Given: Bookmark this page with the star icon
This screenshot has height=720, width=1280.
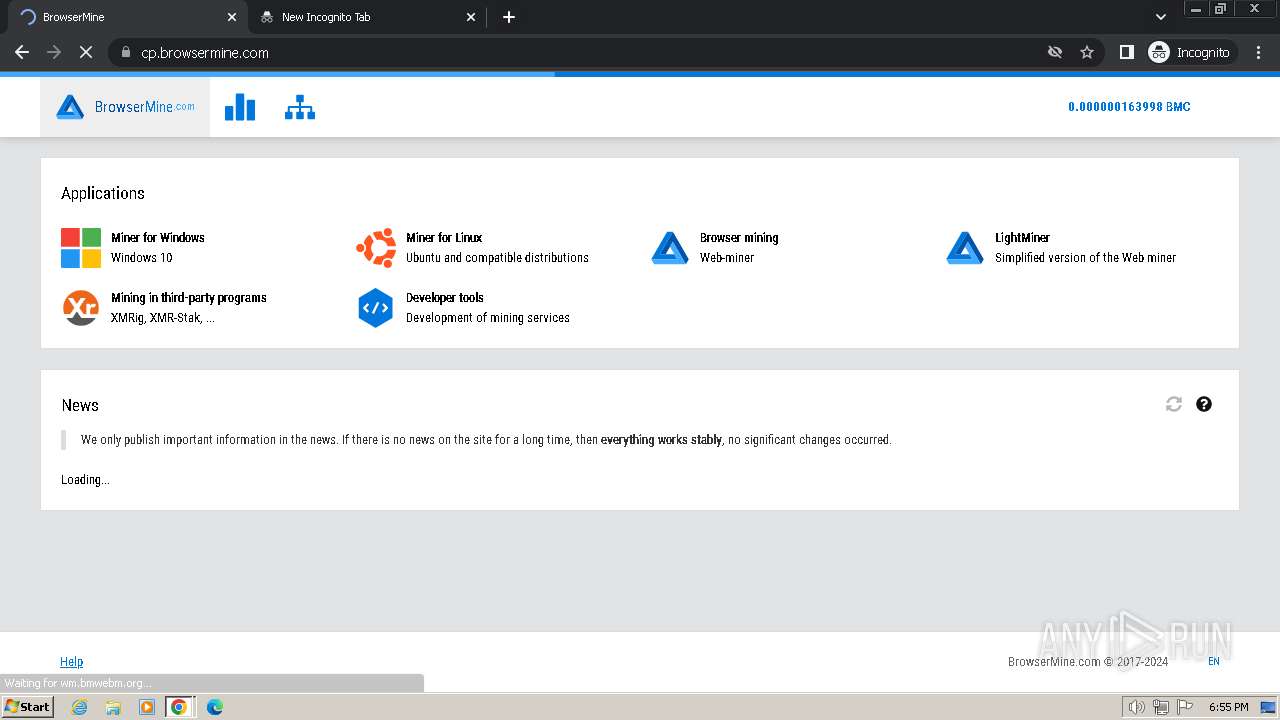Looking at the screenshot, I should coord(1087,52).
